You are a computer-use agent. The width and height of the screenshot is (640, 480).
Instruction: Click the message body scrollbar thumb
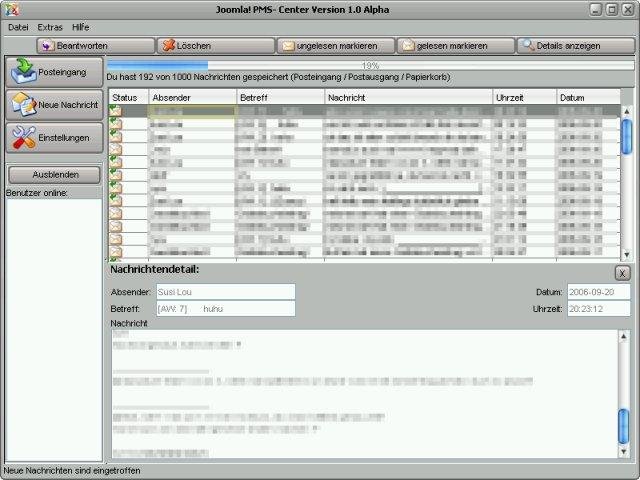(624, 427)
